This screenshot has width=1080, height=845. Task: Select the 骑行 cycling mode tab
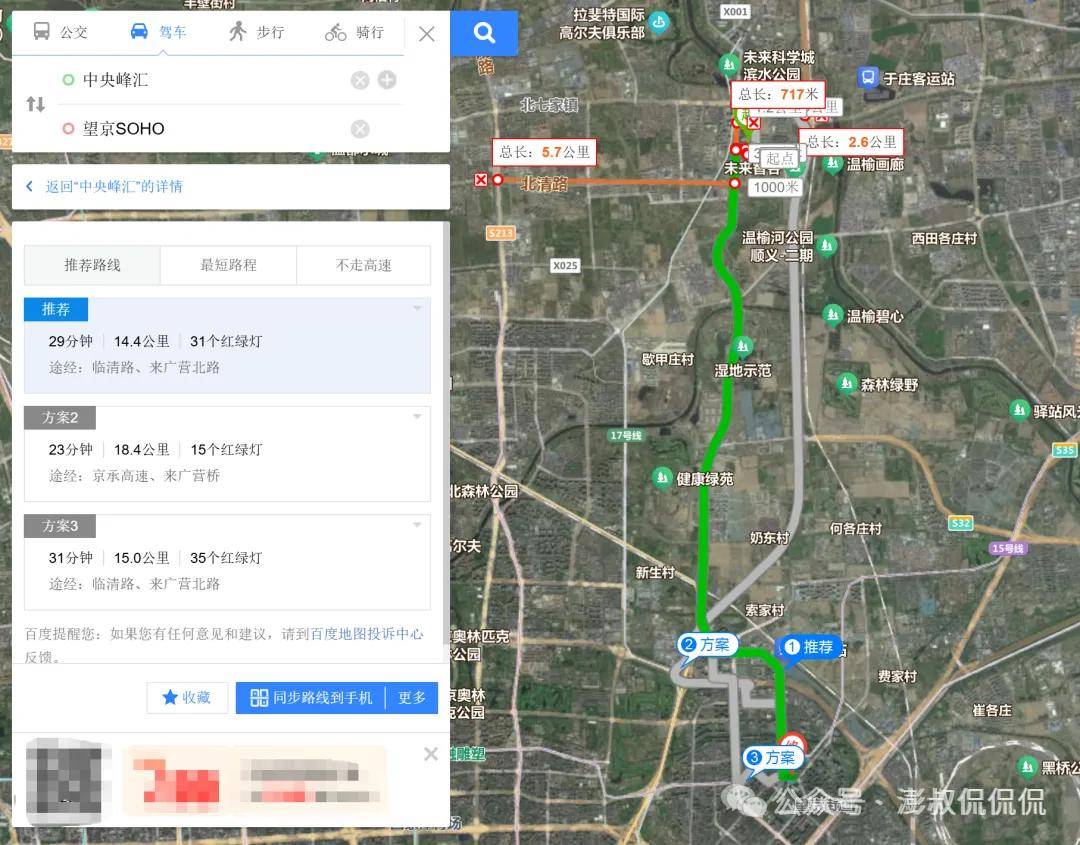click(x=355, y=32)
